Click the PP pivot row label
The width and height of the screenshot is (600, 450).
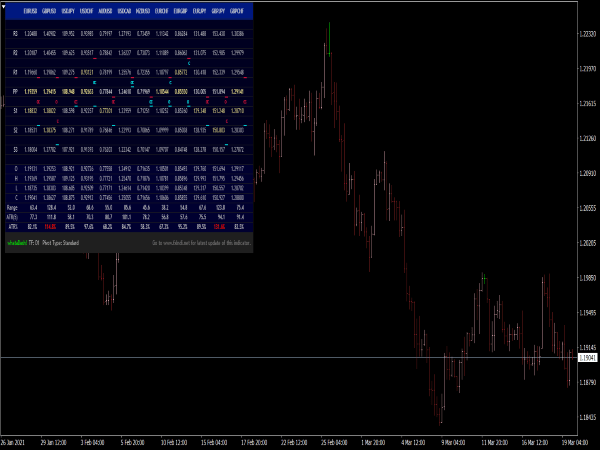click(x=15, y=92)
